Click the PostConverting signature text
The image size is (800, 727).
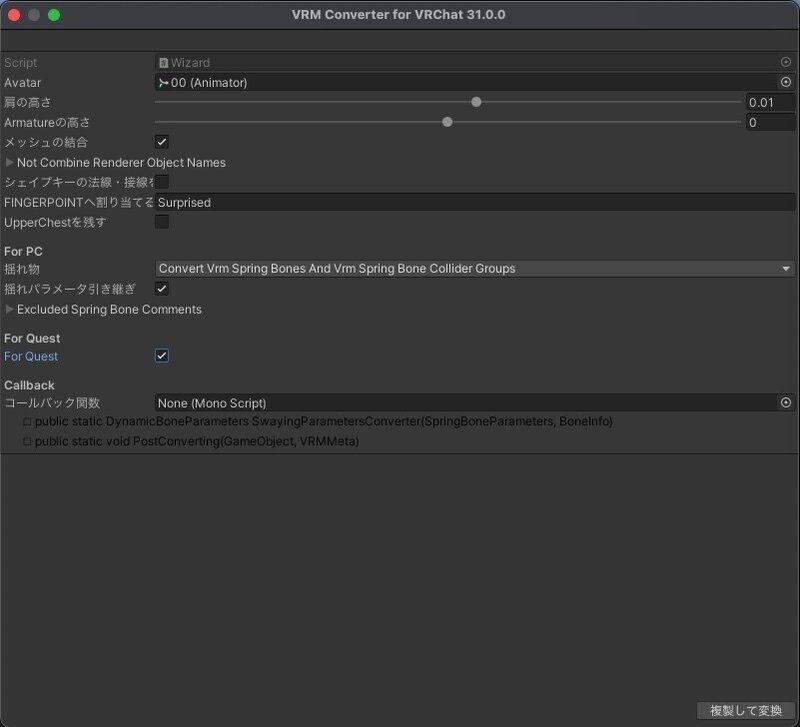[197, 441]
